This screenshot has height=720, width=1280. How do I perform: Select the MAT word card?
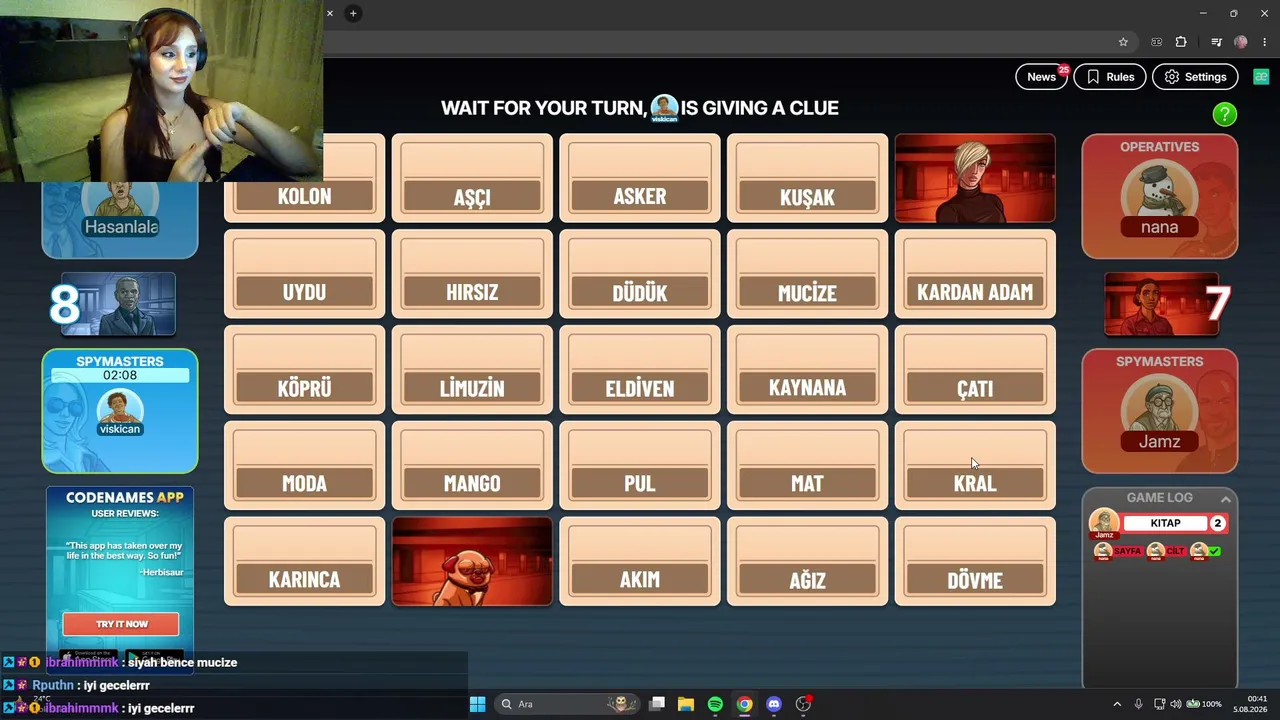(807, 466)
